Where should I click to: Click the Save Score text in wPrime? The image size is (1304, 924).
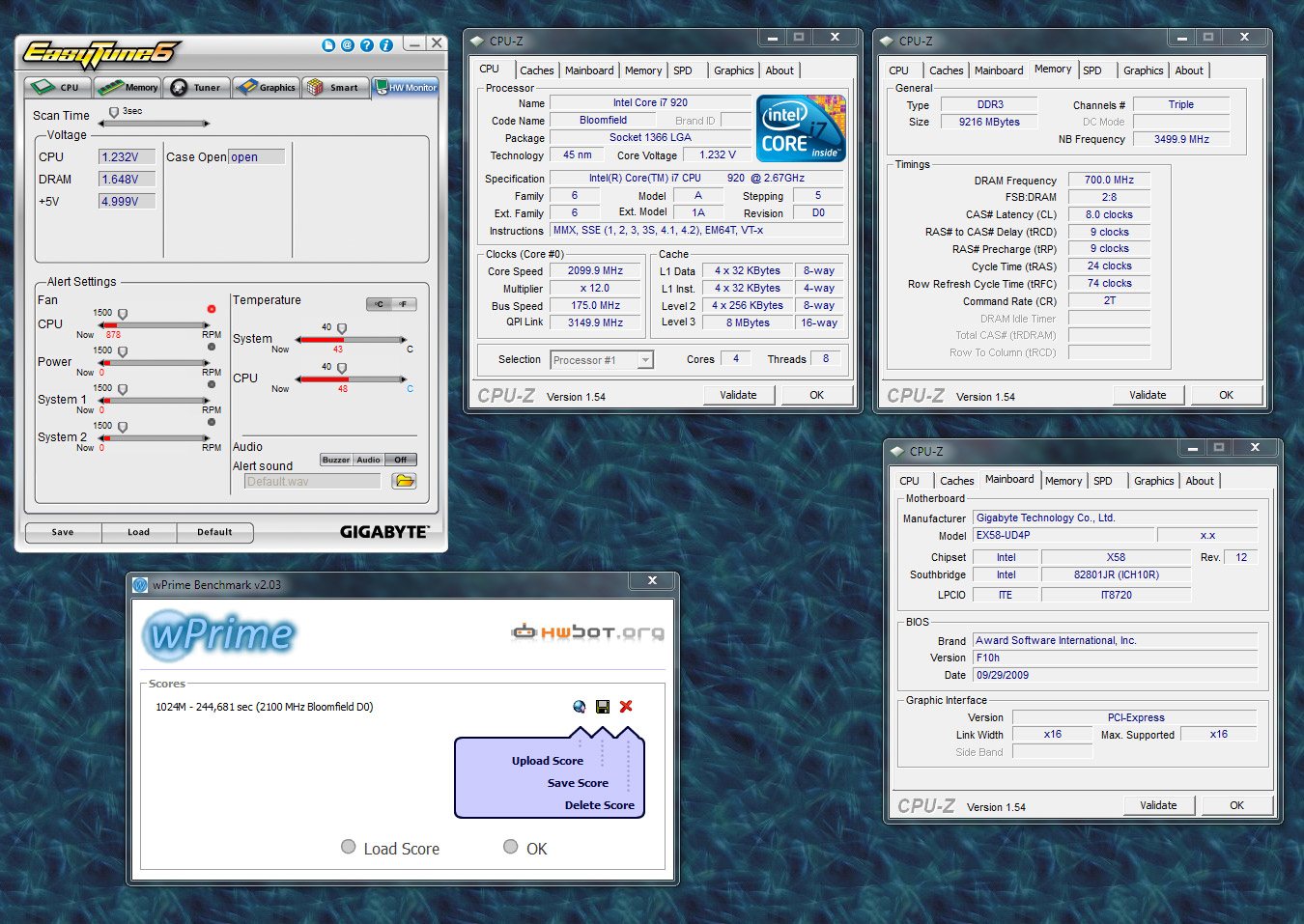578,783
